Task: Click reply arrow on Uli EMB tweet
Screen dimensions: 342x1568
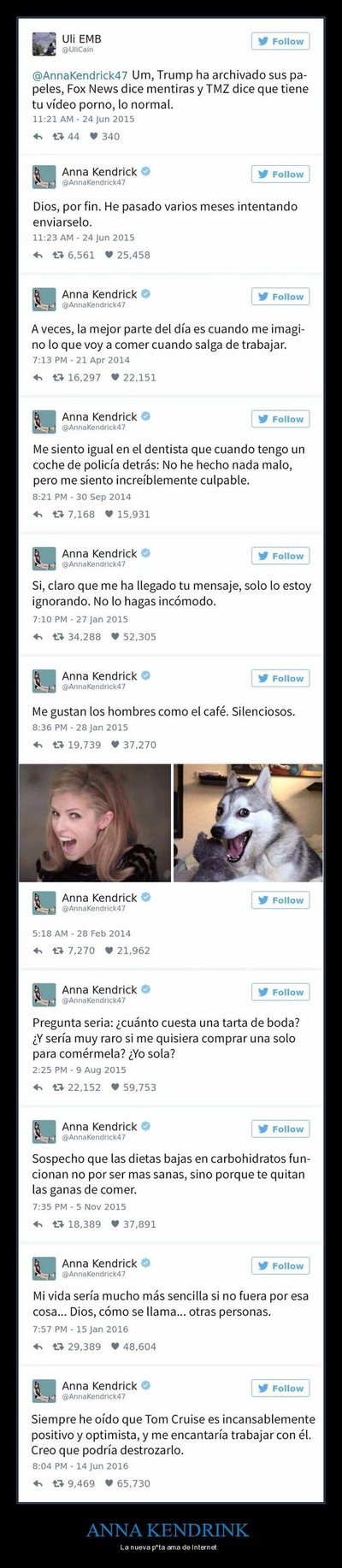Action: [38, 136]
